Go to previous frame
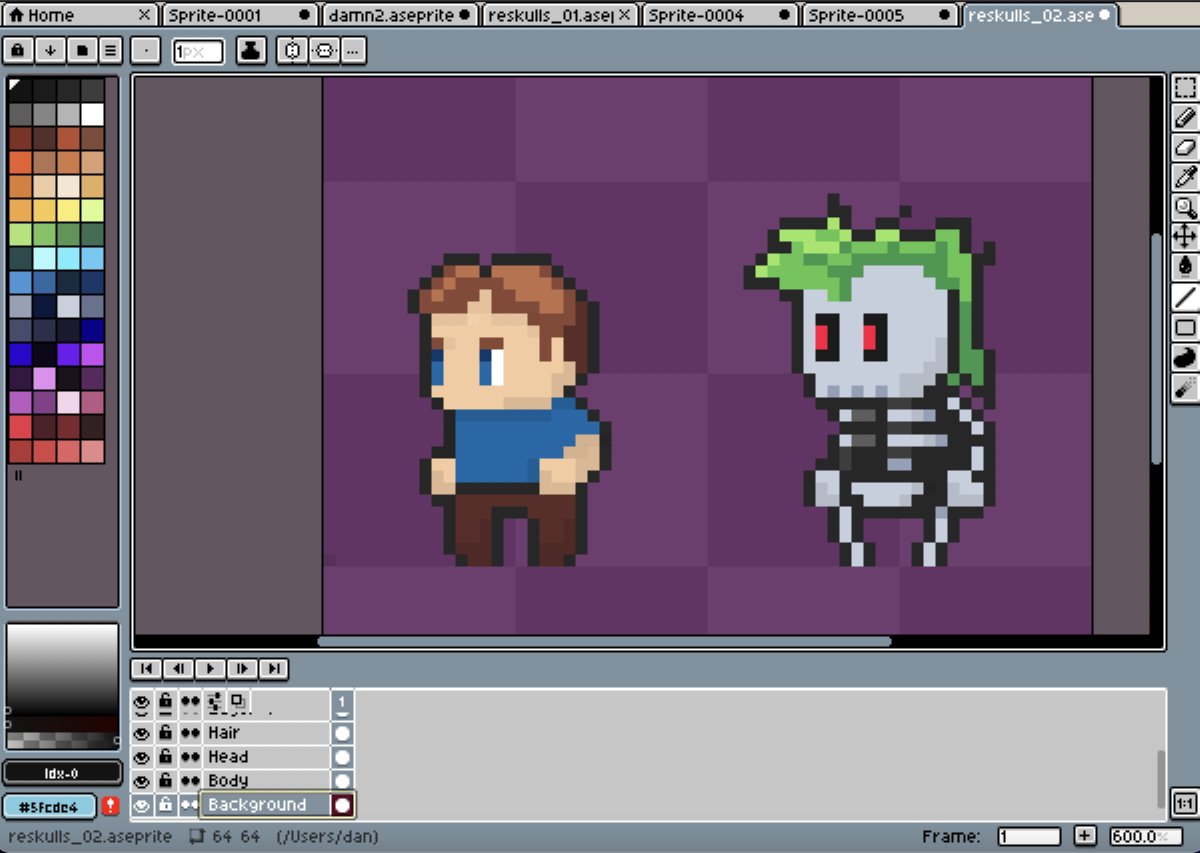This screenshot has height=853, width=1200. click(x=177, y=668)
